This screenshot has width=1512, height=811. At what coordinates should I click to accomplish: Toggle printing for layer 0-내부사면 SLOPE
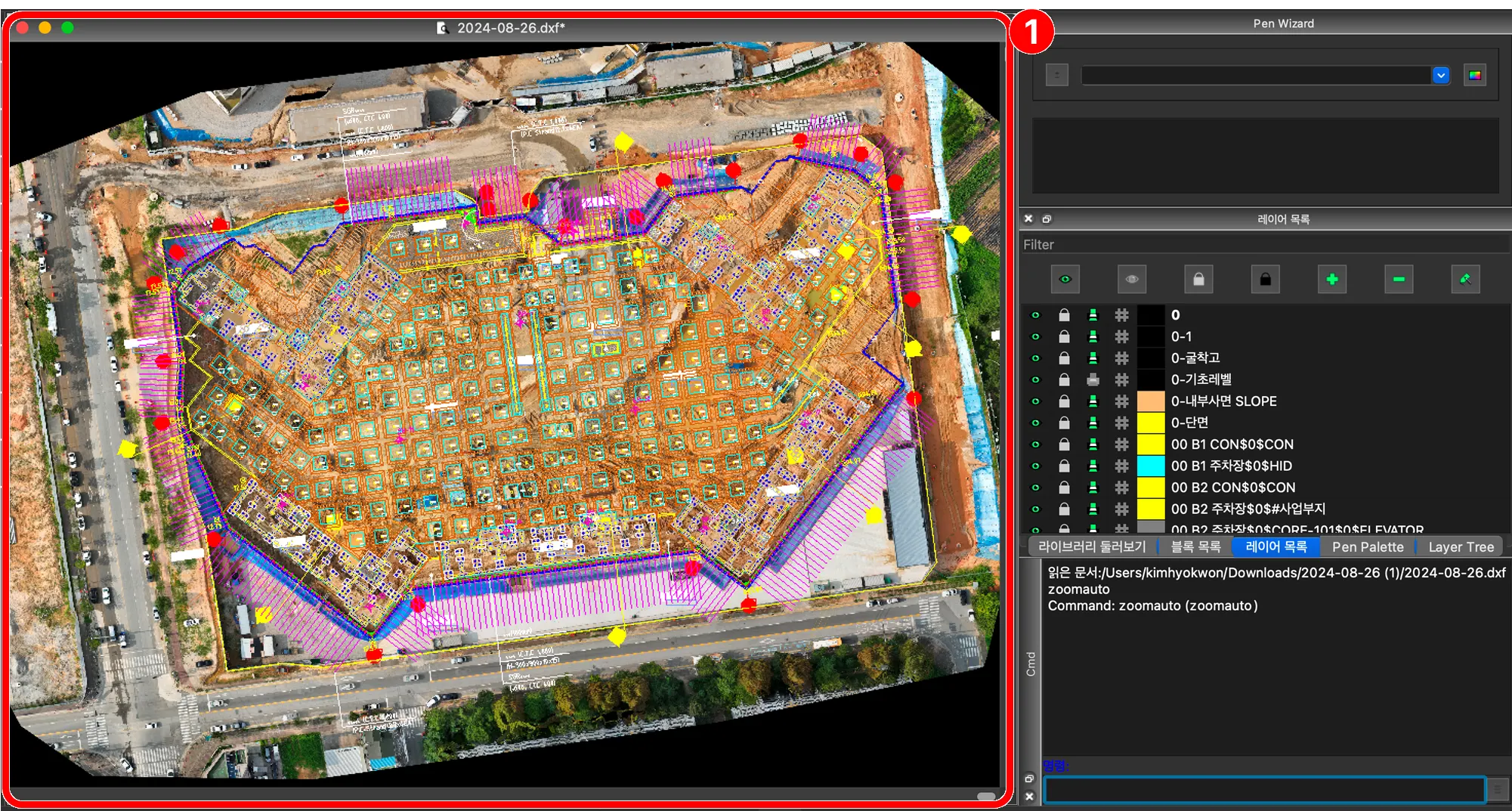click(1093, 401)
